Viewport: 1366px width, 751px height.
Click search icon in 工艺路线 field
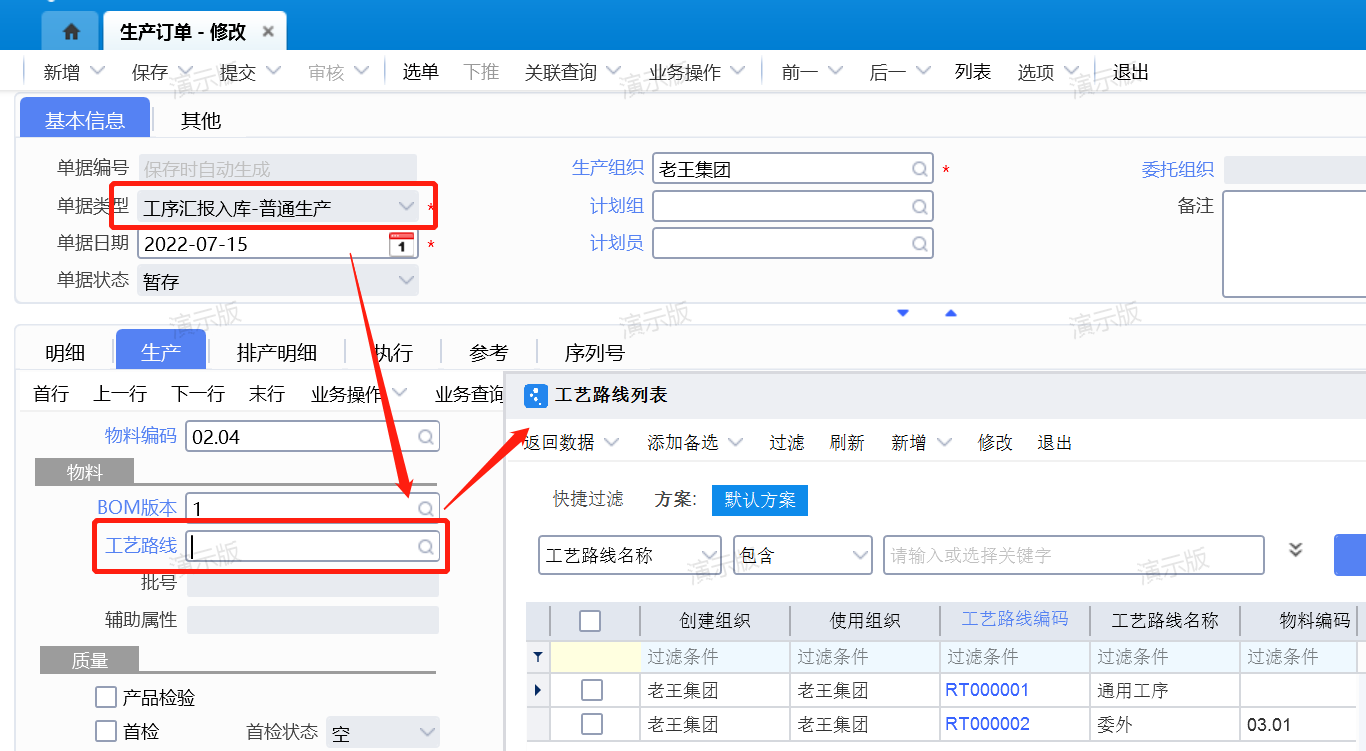tap(426, 546)
